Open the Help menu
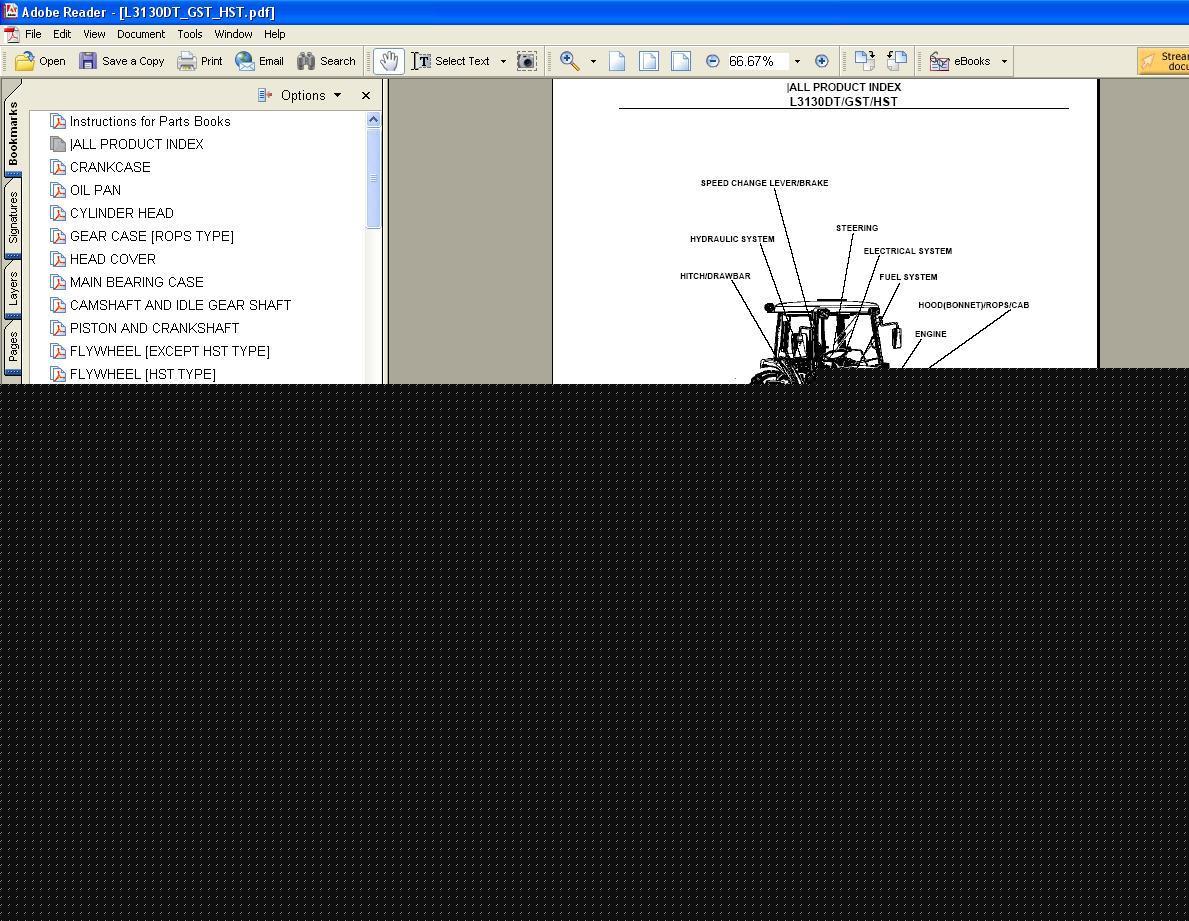This screenshot has width=1189, height=921. click(x=275, y=34)
